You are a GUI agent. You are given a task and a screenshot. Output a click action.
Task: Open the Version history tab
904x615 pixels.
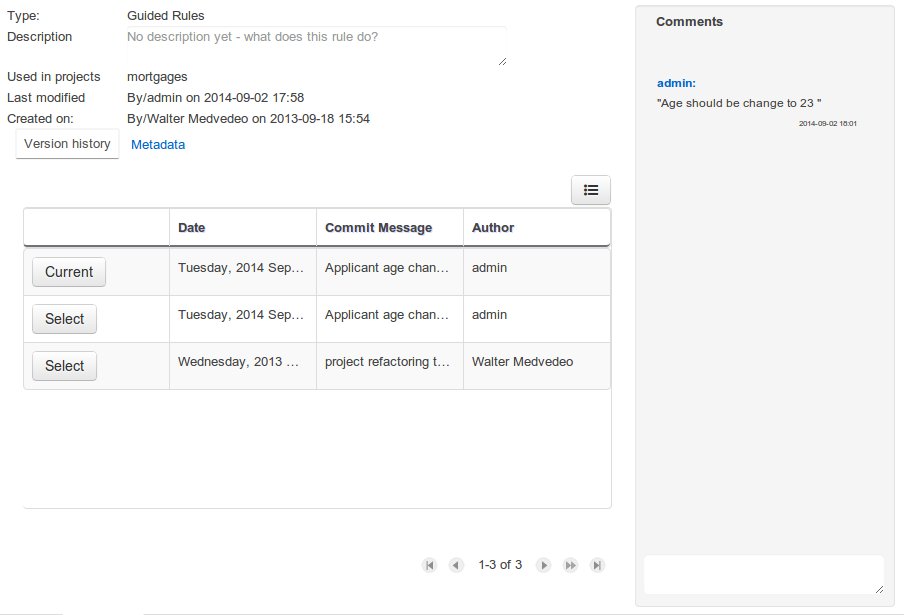point(67,144)
